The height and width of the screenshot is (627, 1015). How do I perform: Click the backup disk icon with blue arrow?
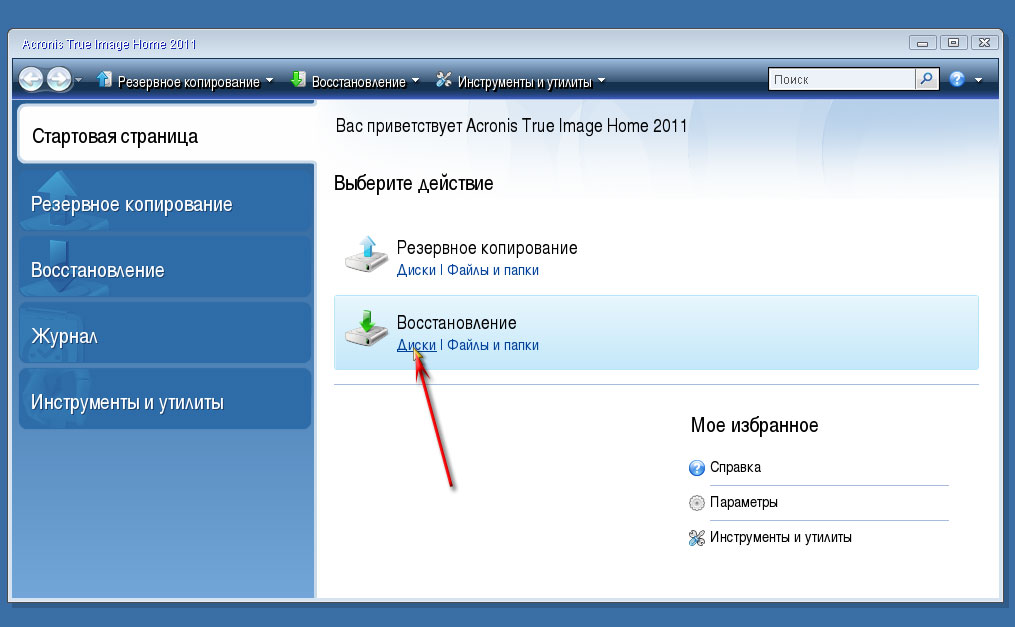point(366,254)
